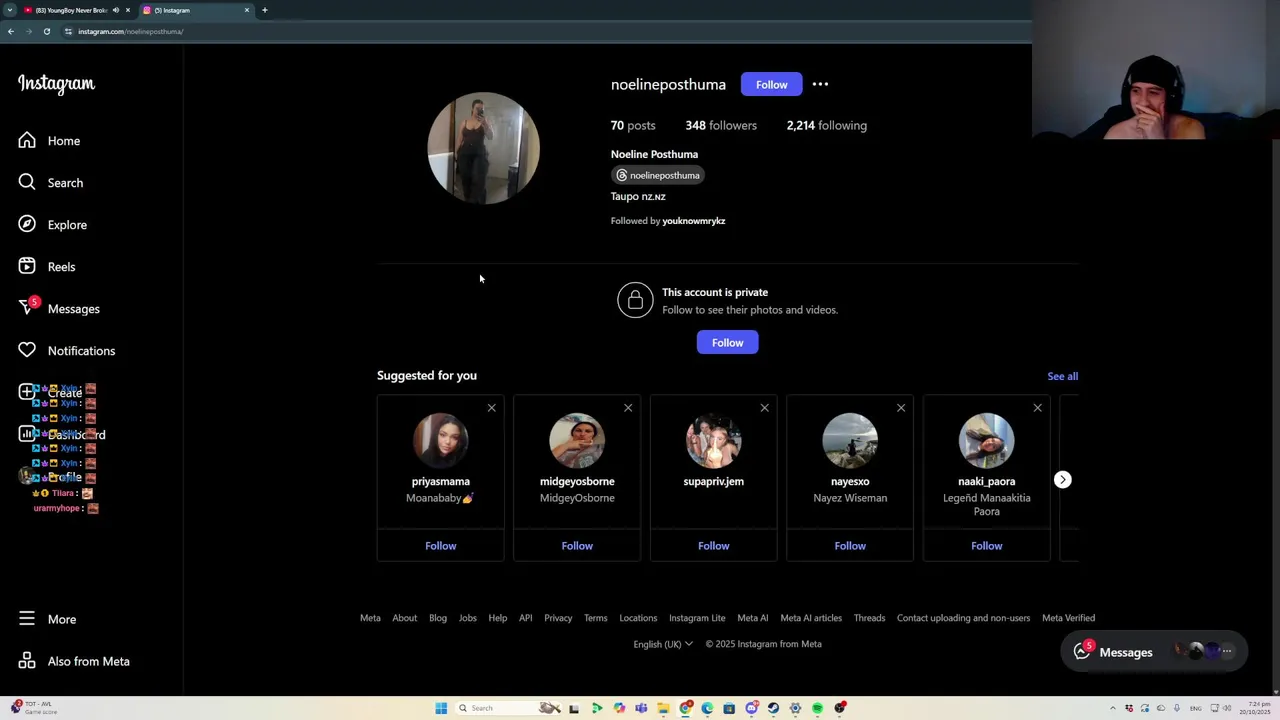Open the Search panel in the sidebar

point(51,183)
